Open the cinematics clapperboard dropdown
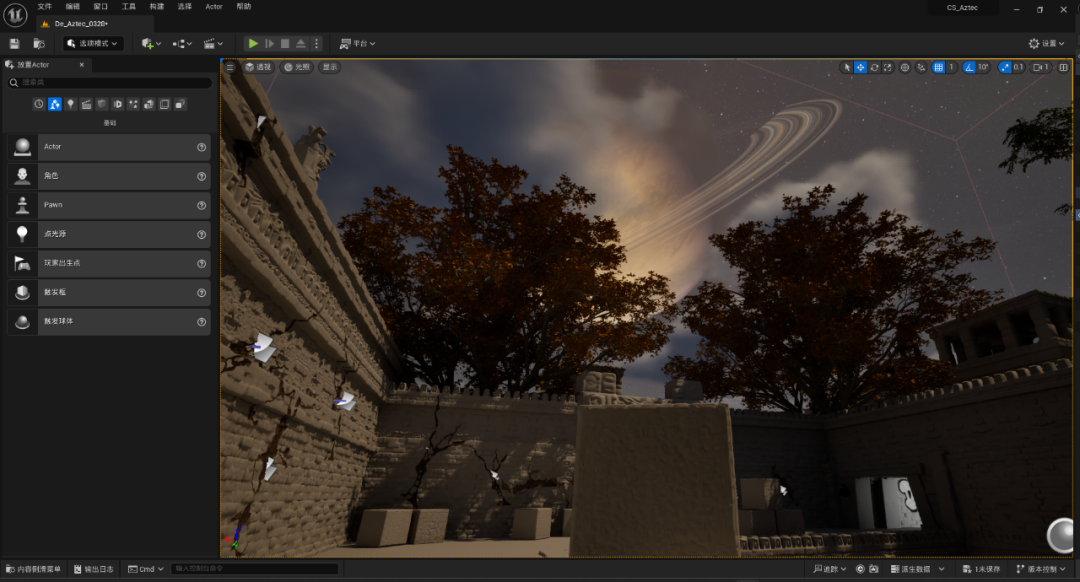This screenshot has height=582, width=1080. coord(213,43)
